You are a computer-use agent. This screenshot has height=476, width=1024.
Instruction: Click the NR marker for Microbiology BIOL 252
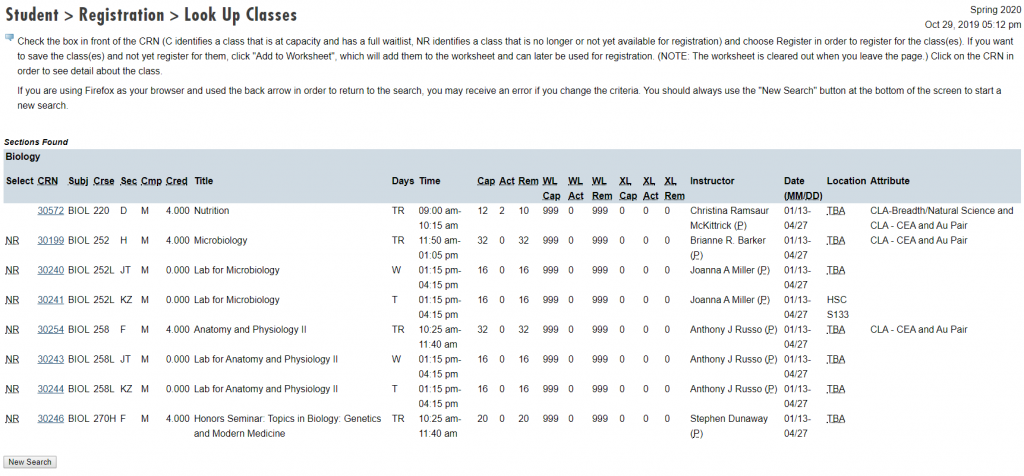pos(12,241)
